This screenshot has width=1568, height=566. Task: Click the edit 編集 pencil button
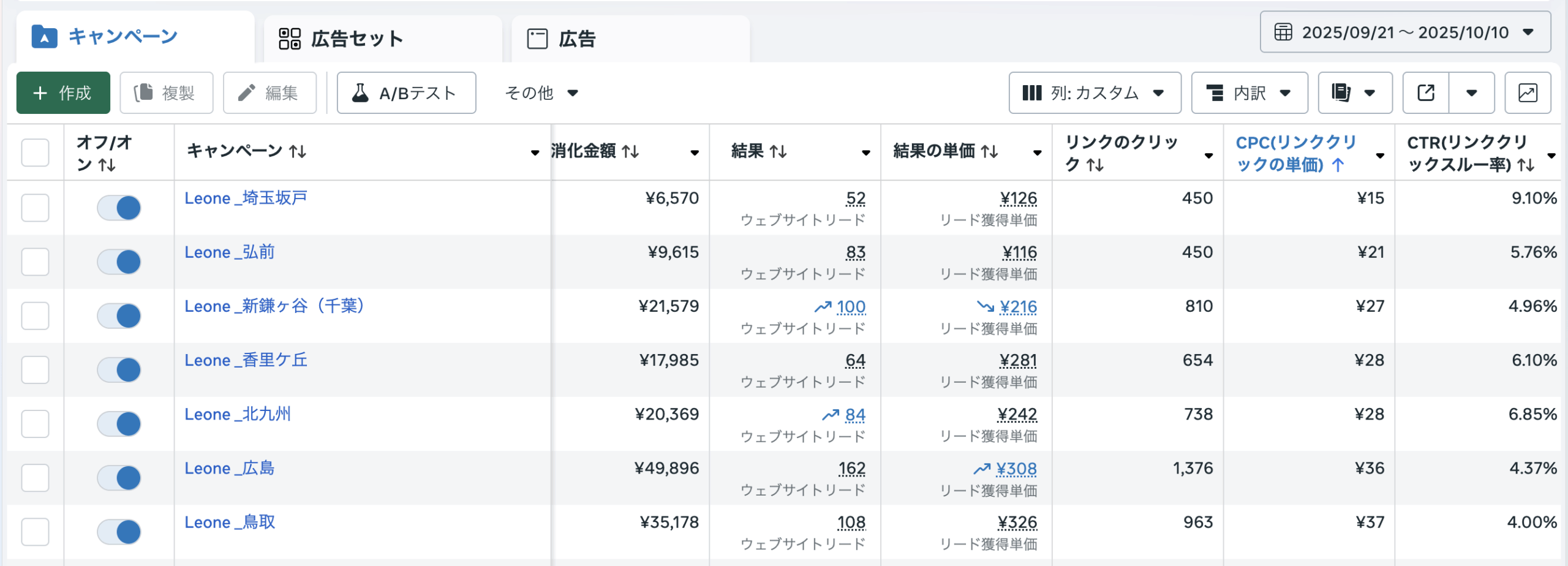point(269,93)
